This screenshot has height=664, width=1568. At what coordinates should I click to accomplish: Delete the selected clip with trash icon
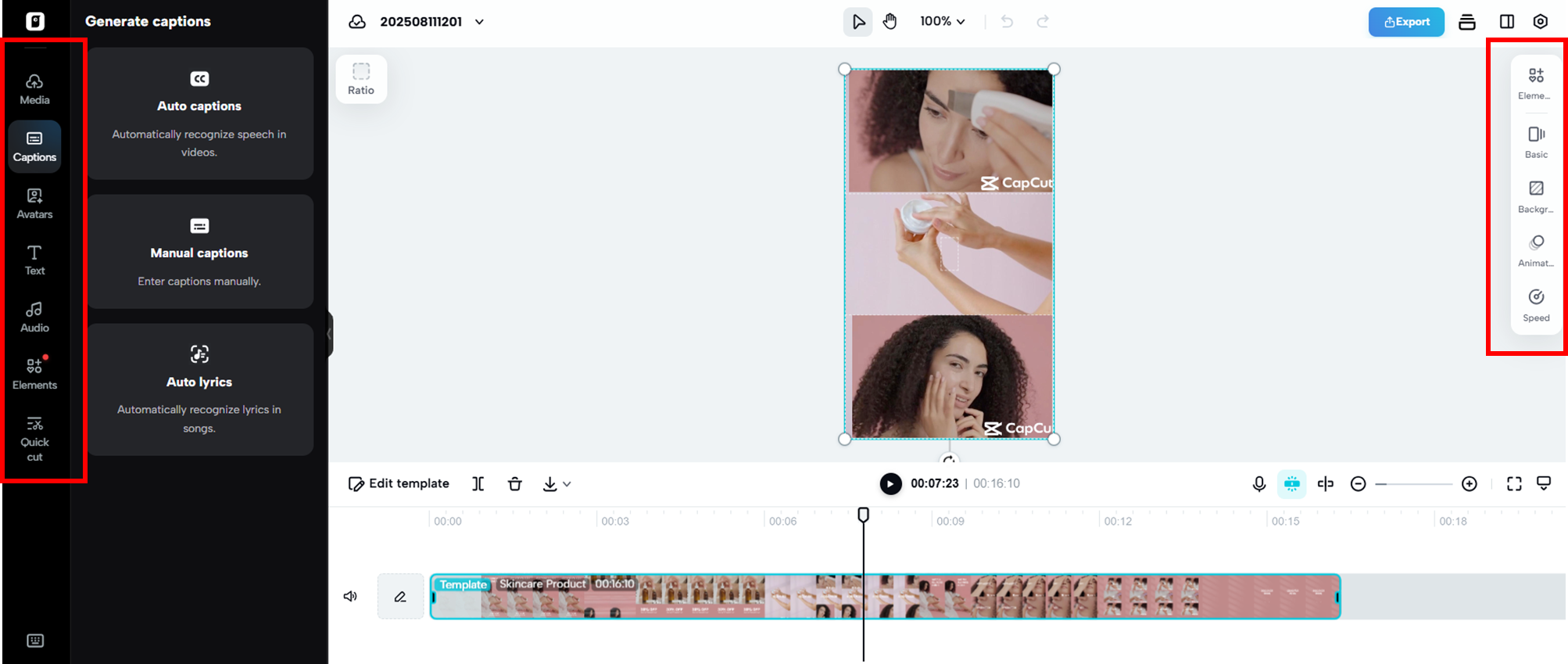tap(514, 484)
